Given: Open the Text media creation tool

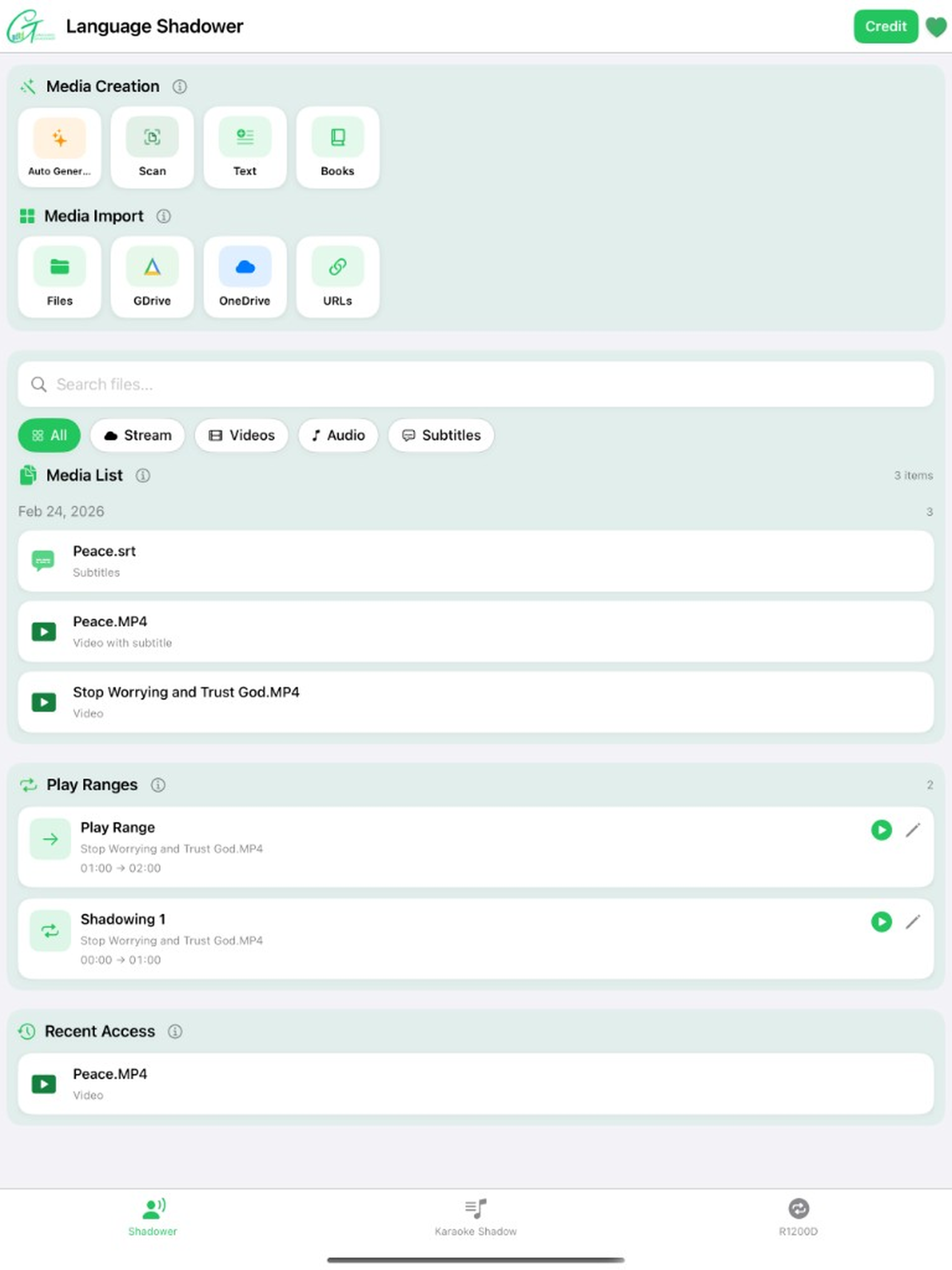Looking at the screenshot, I should click(245, 147).
